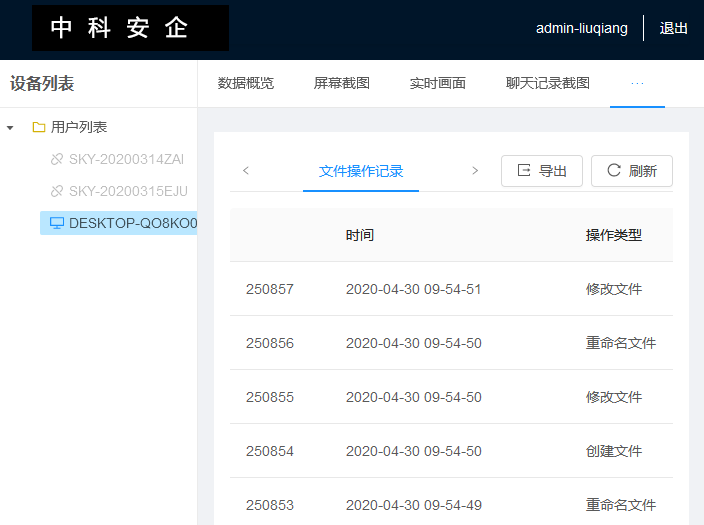Click record ID 250857
This screenshot has width=704, height=525.
(269, 289)
